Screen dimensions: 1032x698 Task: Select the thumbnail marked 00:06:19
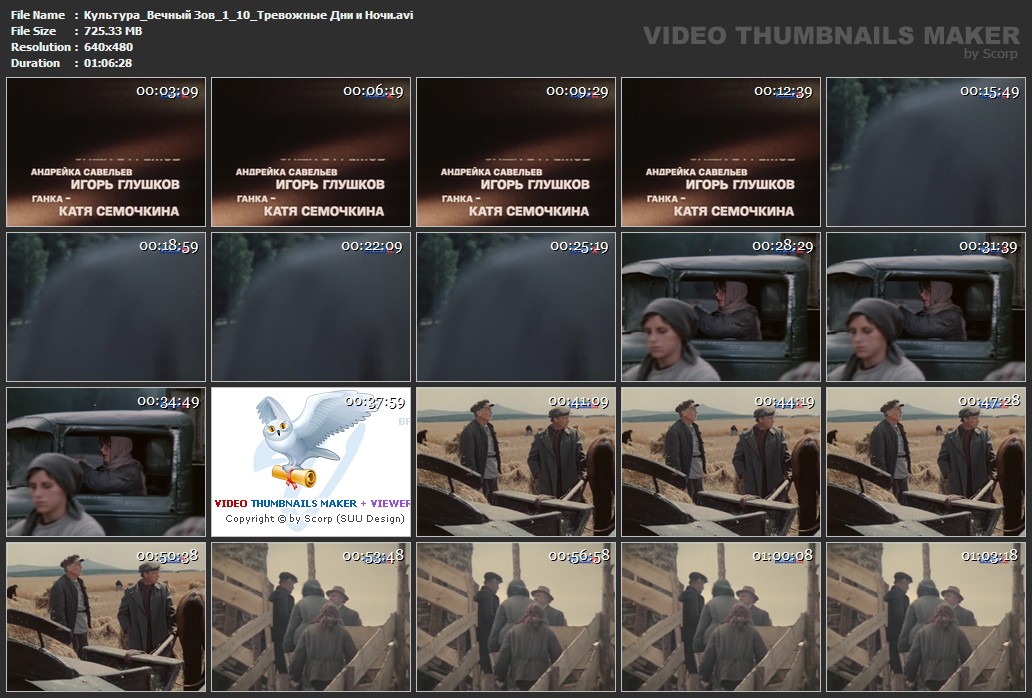[310, 152]
